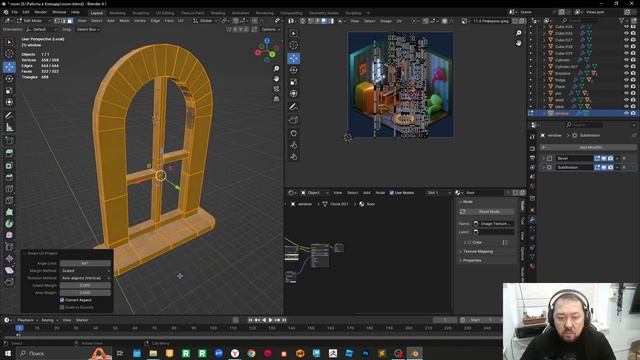Toggle Bevel modifier viewport display

(x=604, y=158)
